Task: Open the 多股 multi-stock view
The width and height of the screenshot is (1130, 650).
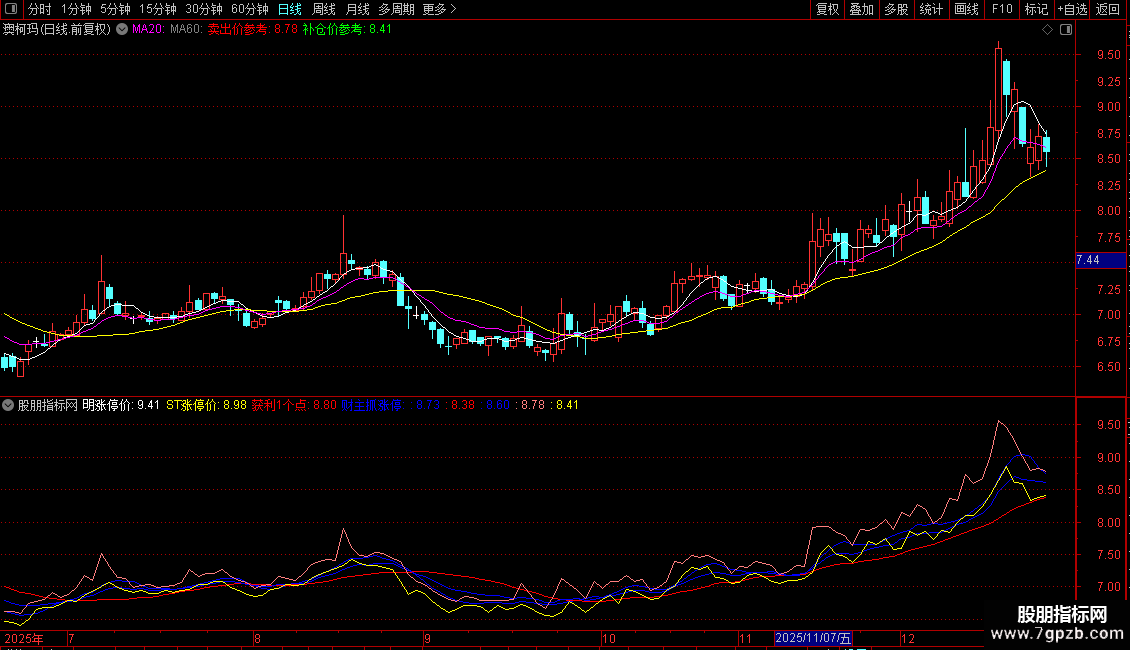Action: (x=896, y=9)
